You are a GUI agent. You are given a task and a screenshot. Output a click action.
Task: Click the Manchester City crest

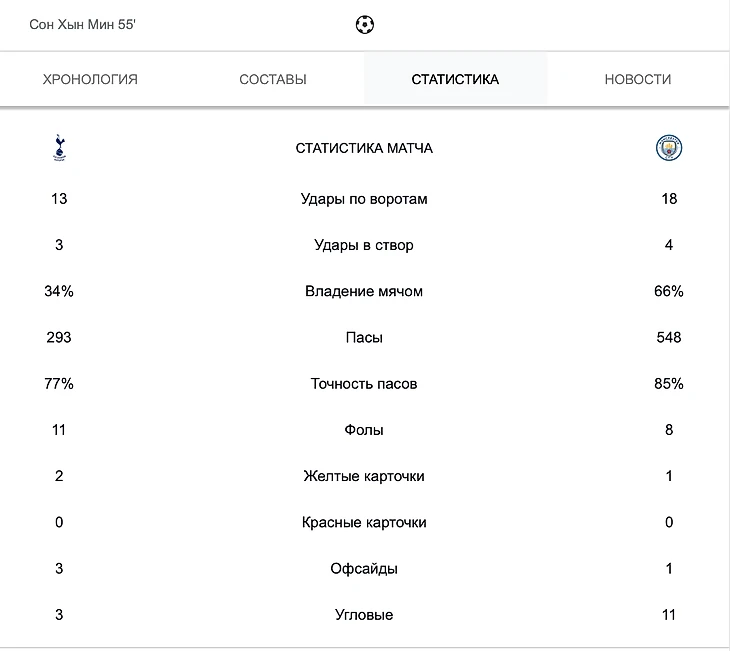coord(669,148)
